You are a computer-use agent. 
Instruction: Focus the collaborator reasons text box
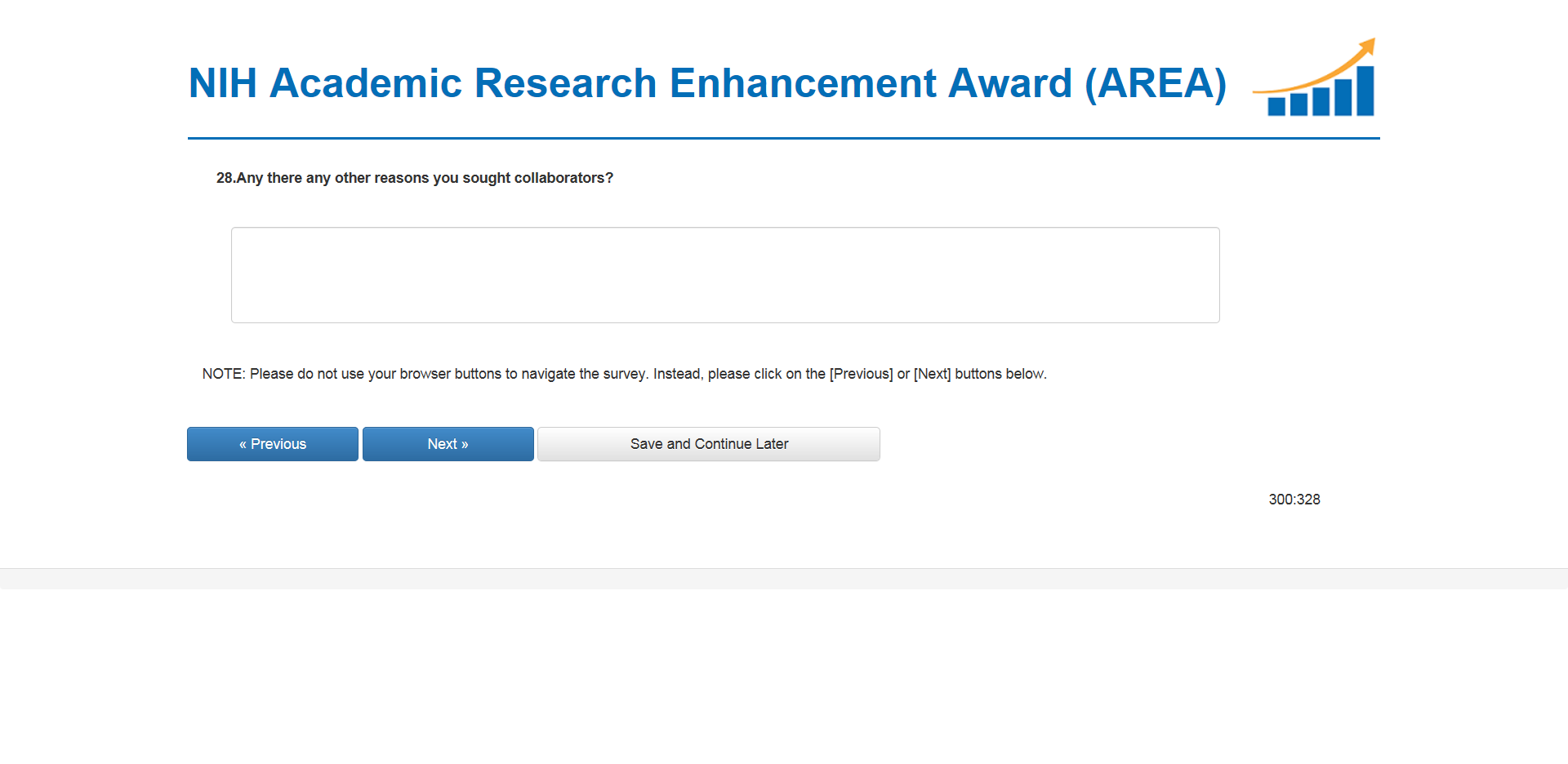click(x=725, y=275)
